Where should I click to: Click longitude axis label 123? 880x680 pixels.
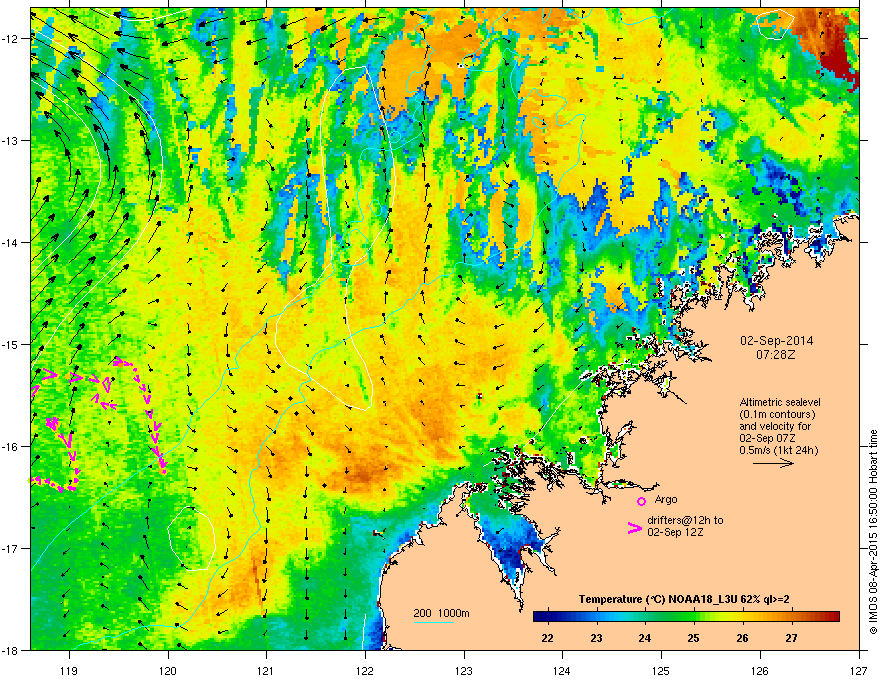point(464,670)
